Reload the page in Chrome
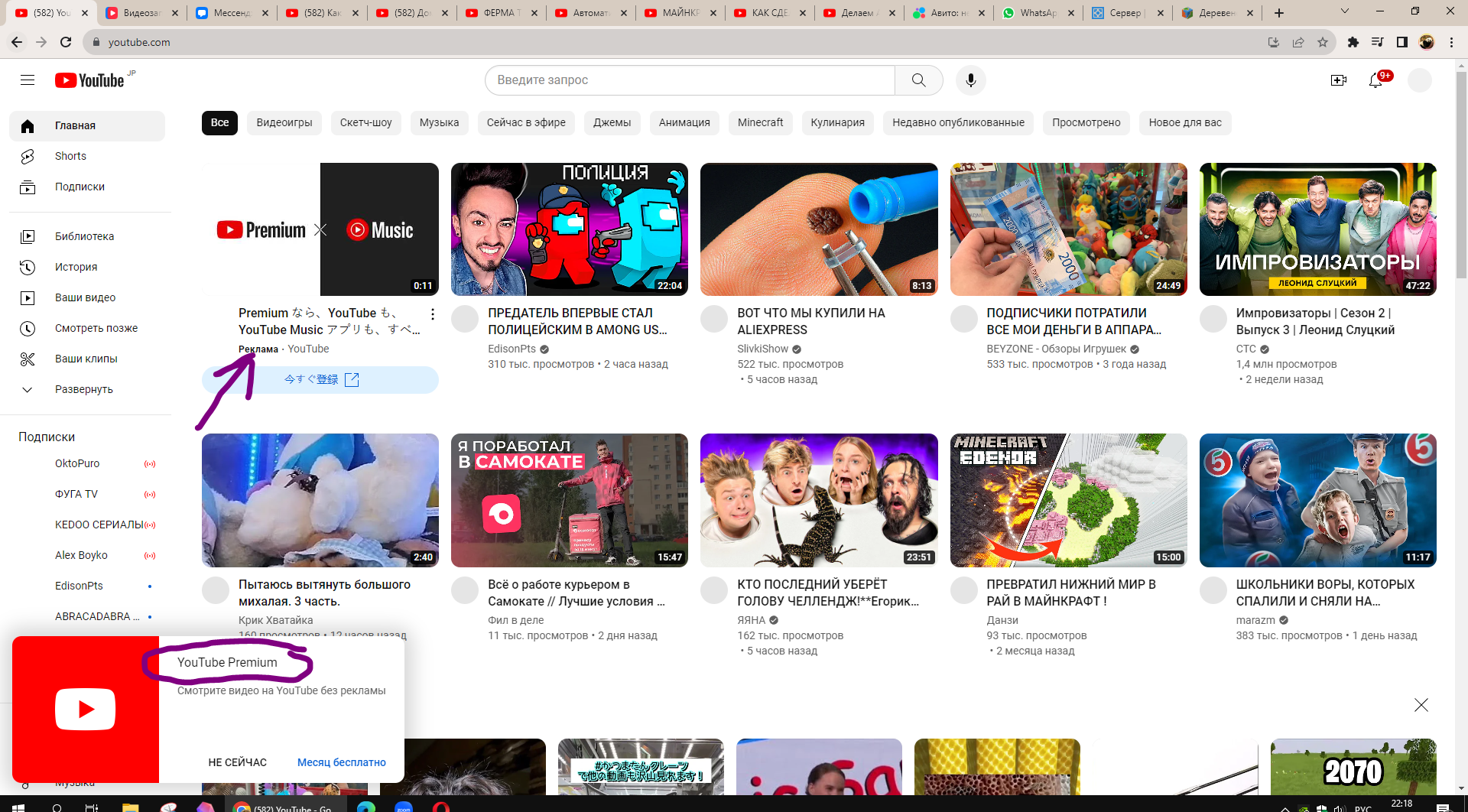This screenshot has width=1468, height=812. [66, 42]
